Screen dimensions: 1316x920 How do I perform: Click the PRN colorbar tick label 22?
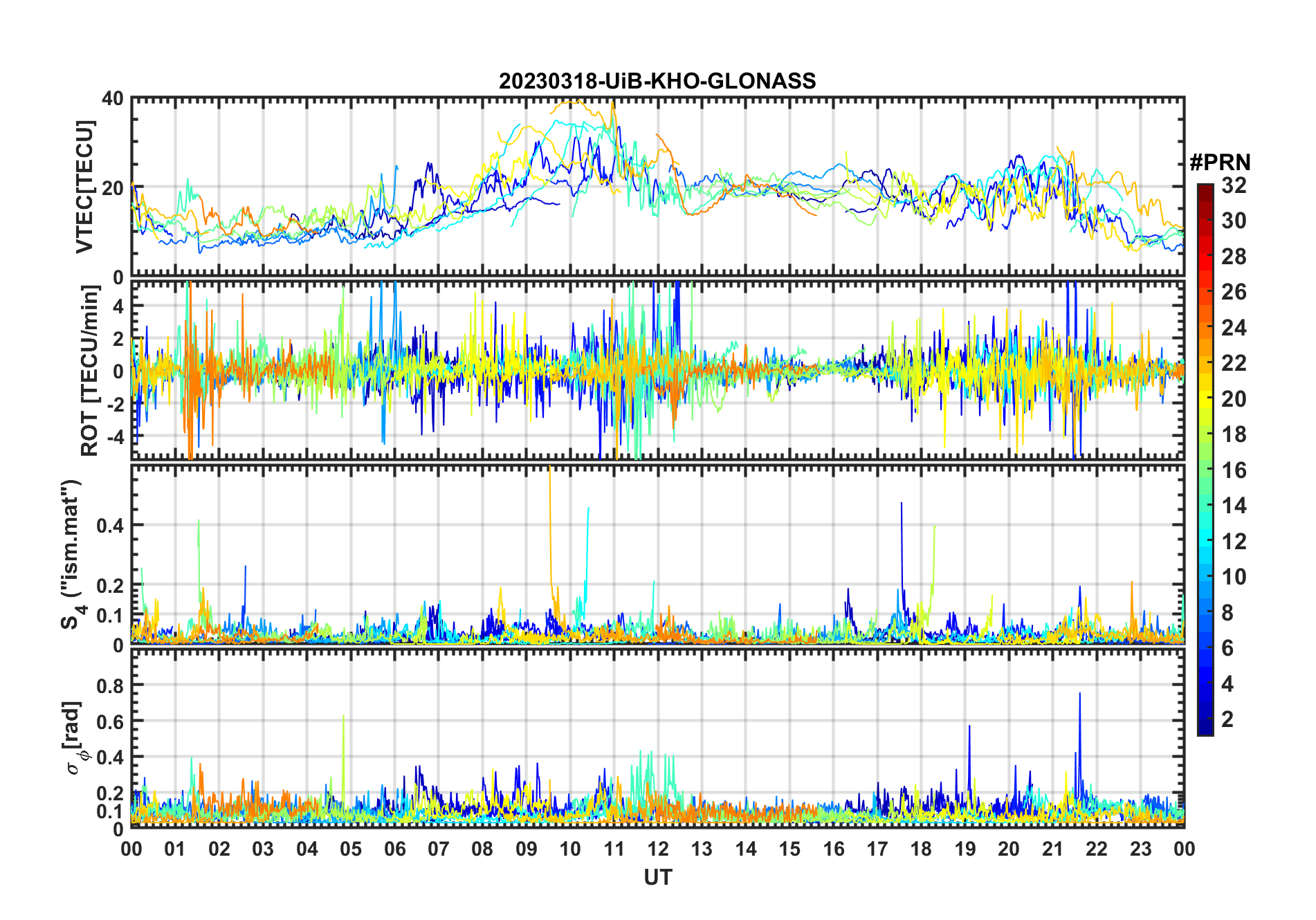(x=1234, y=363)
